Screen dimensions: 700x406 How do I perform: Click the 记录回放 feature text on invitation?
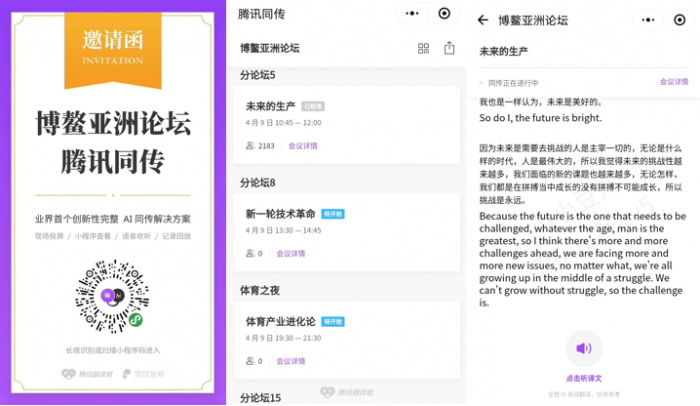[x=176, y=236]
